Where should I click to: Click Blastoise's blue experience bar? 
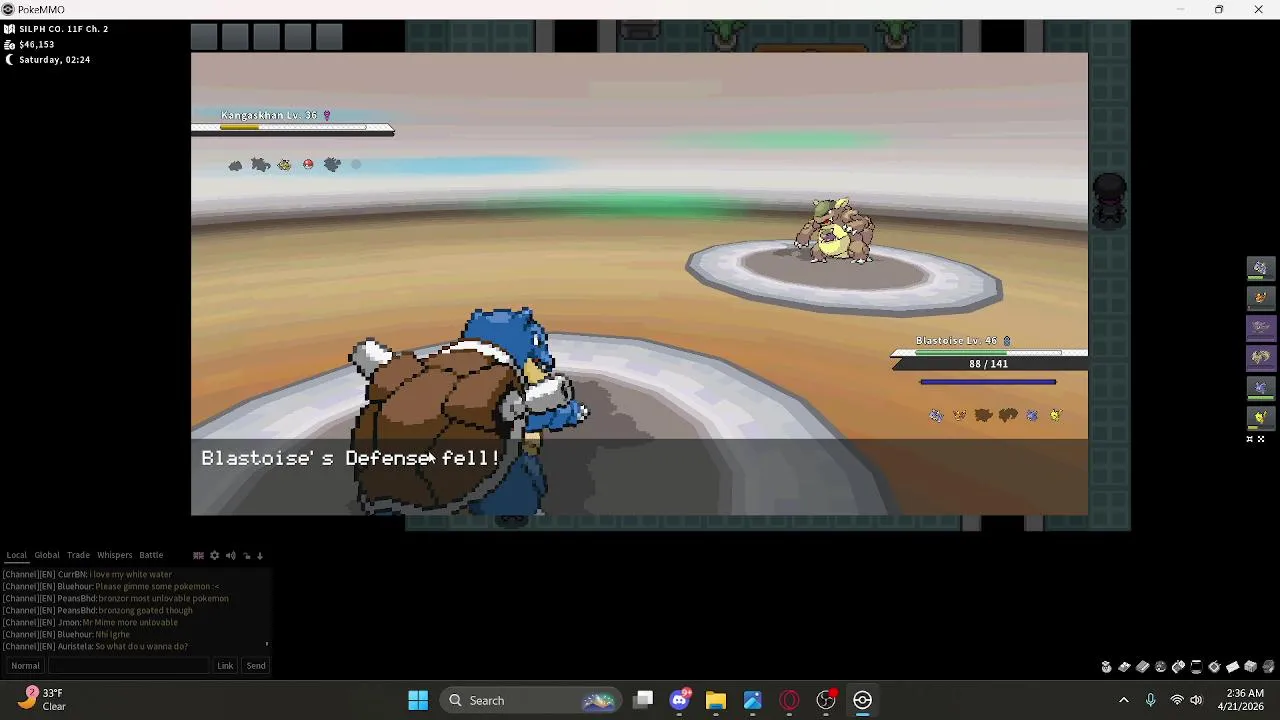click(988, 381)
